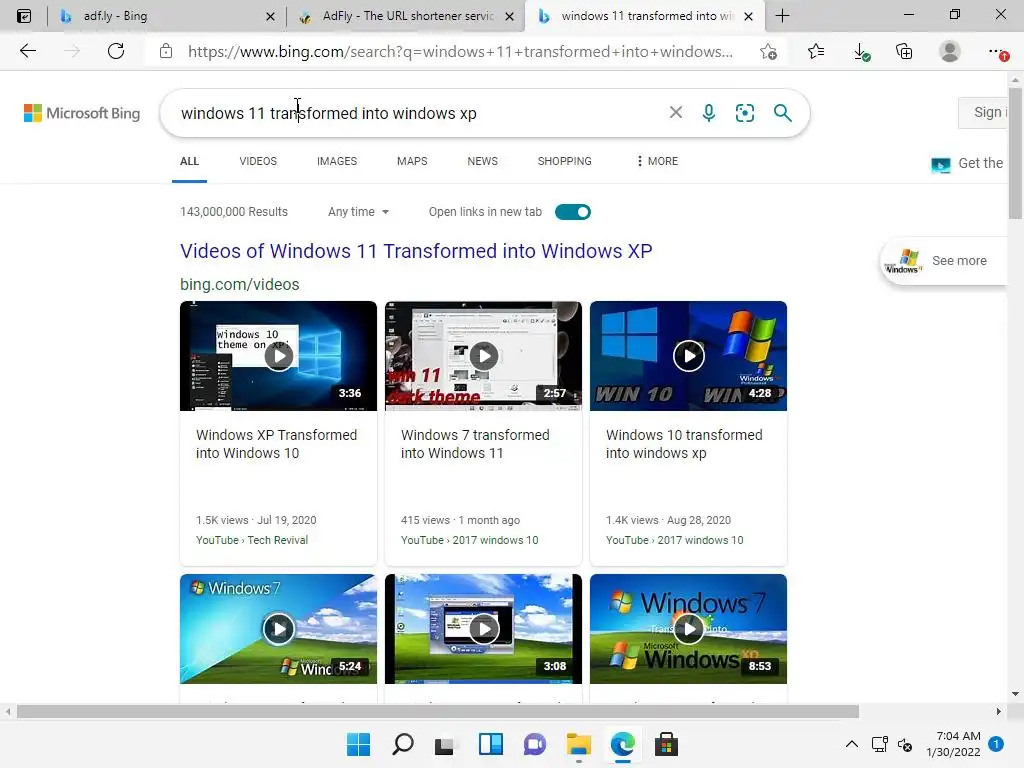Viewport: 1024px width, 768px height.
Task: Open Task View from taskbar
Action: (x=445, y=744)
